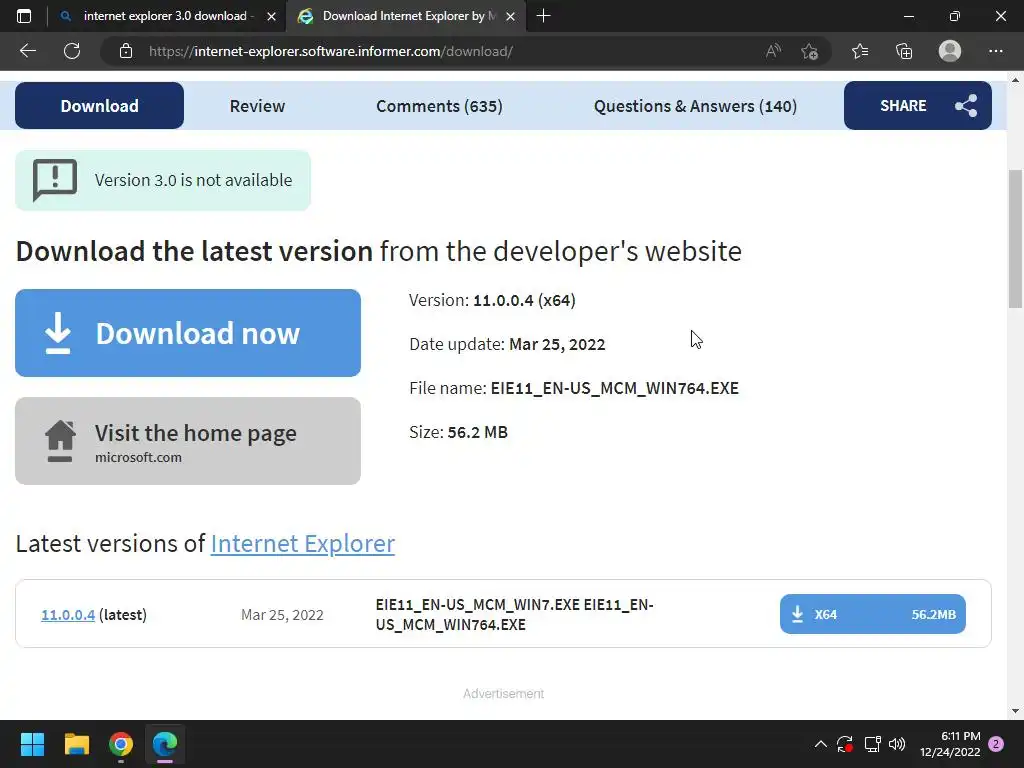
Task: Open the Collections icon
Action: (904, 51)
